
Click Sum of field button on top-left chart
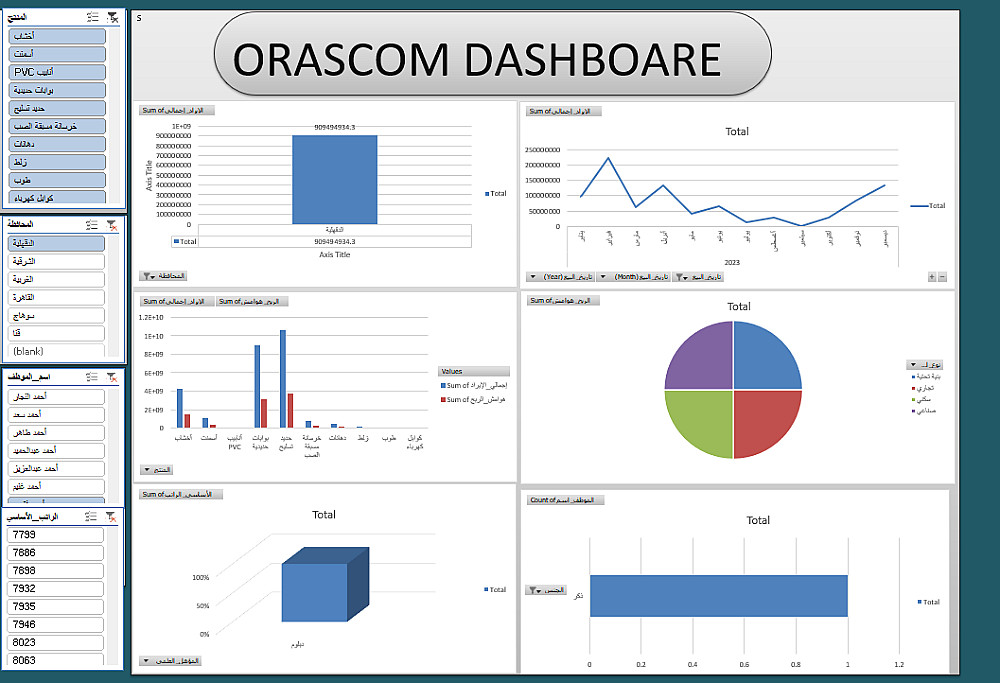click(x=177, y=110)
